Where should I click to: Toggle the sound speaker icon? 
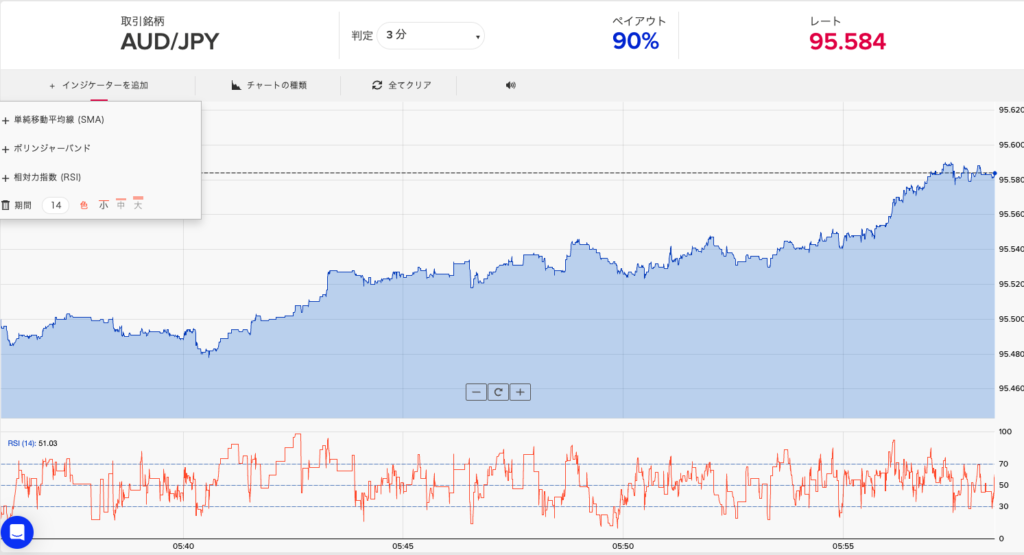[511, 86]
